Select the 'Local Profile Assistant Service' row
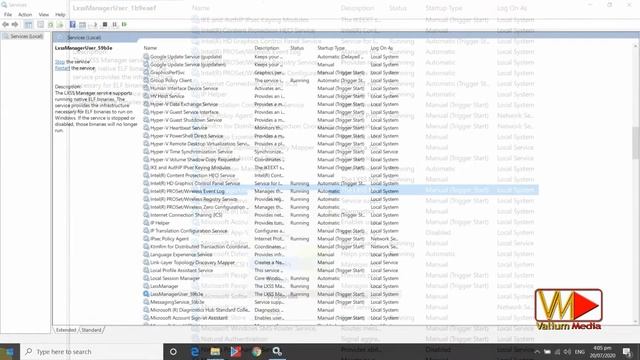The width and height of the screenshot is (640, 360). (271, 270)
